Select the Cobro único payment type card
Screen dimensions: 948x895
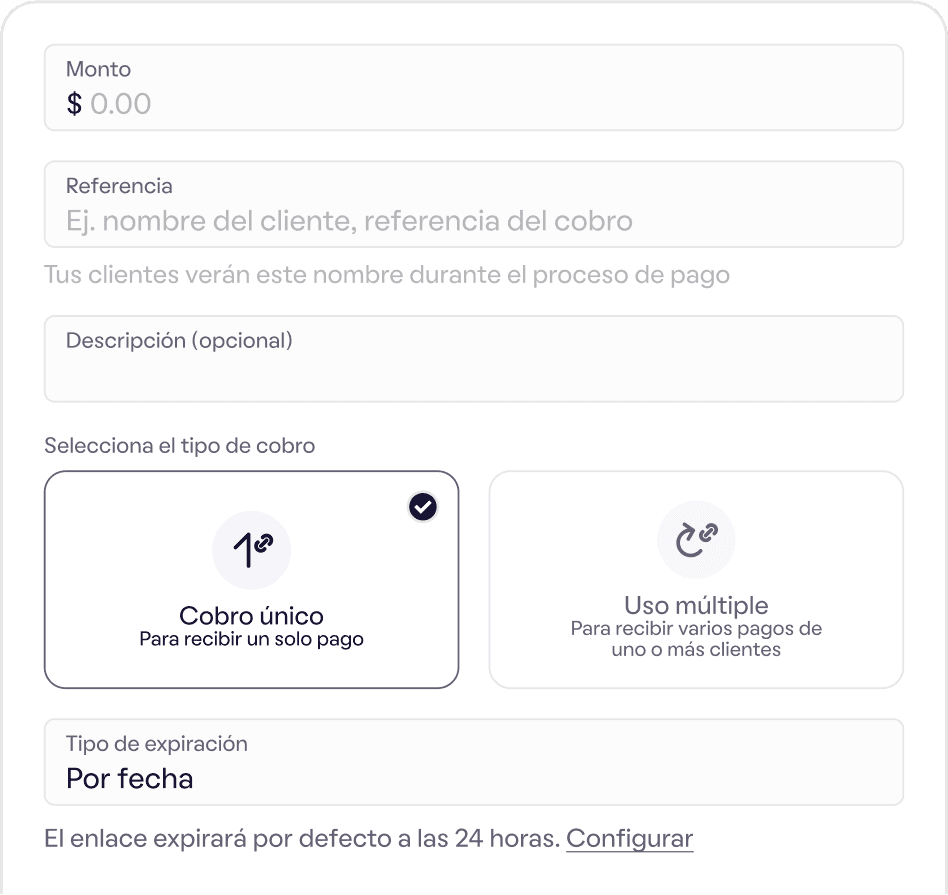(x=252, y=579)
